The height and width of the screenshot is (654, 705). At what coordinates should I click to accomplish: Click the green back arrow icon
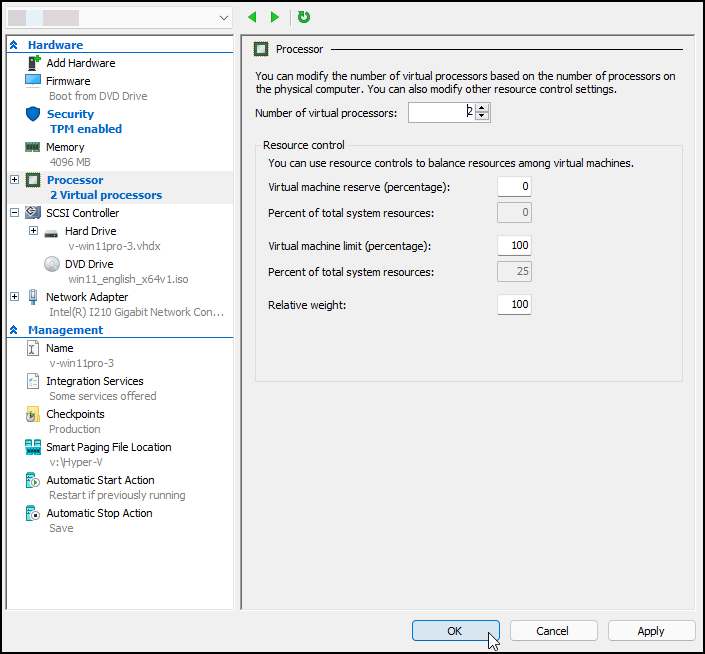252,17
